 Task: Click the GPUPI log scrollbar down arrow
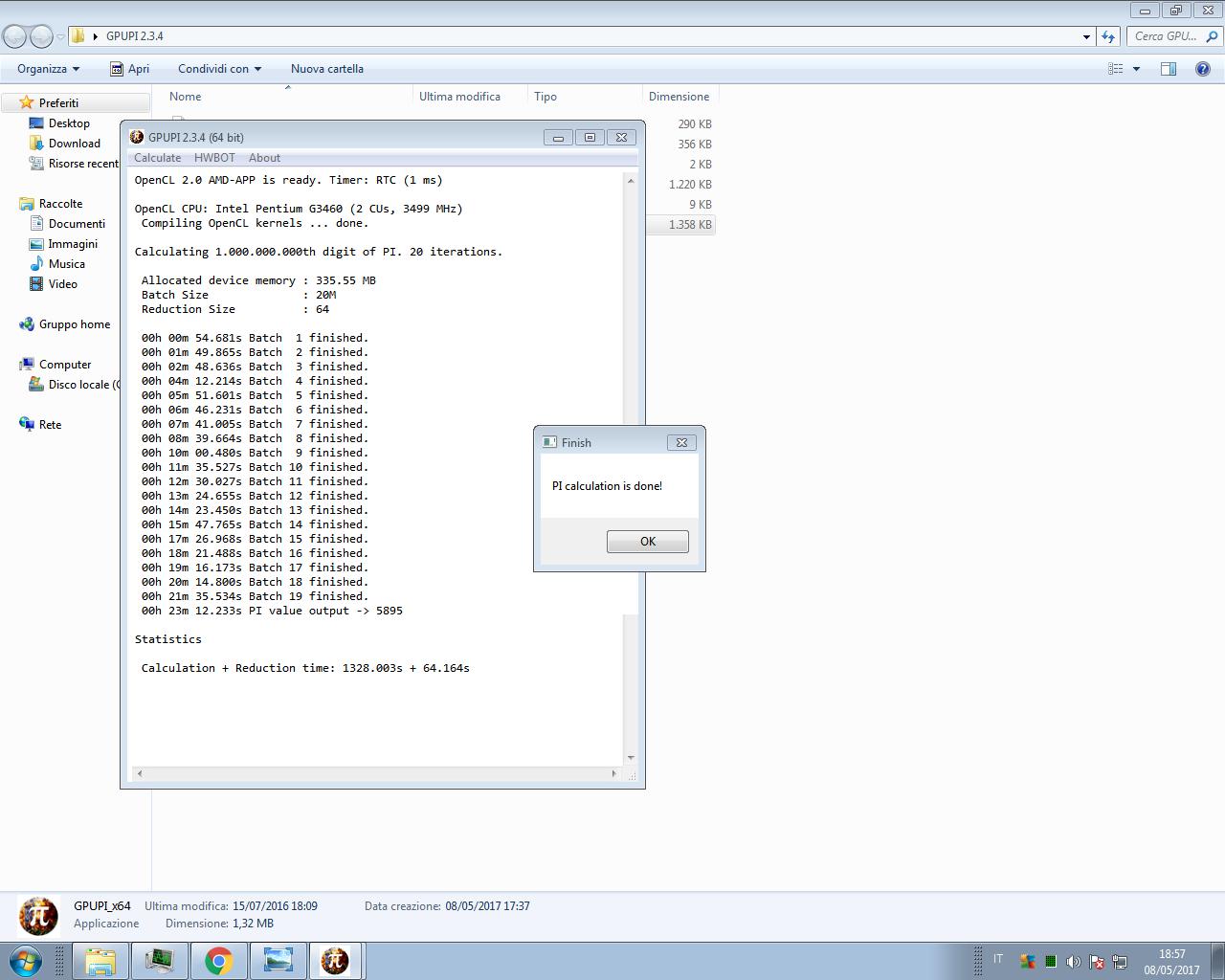[x=630, y=758]
